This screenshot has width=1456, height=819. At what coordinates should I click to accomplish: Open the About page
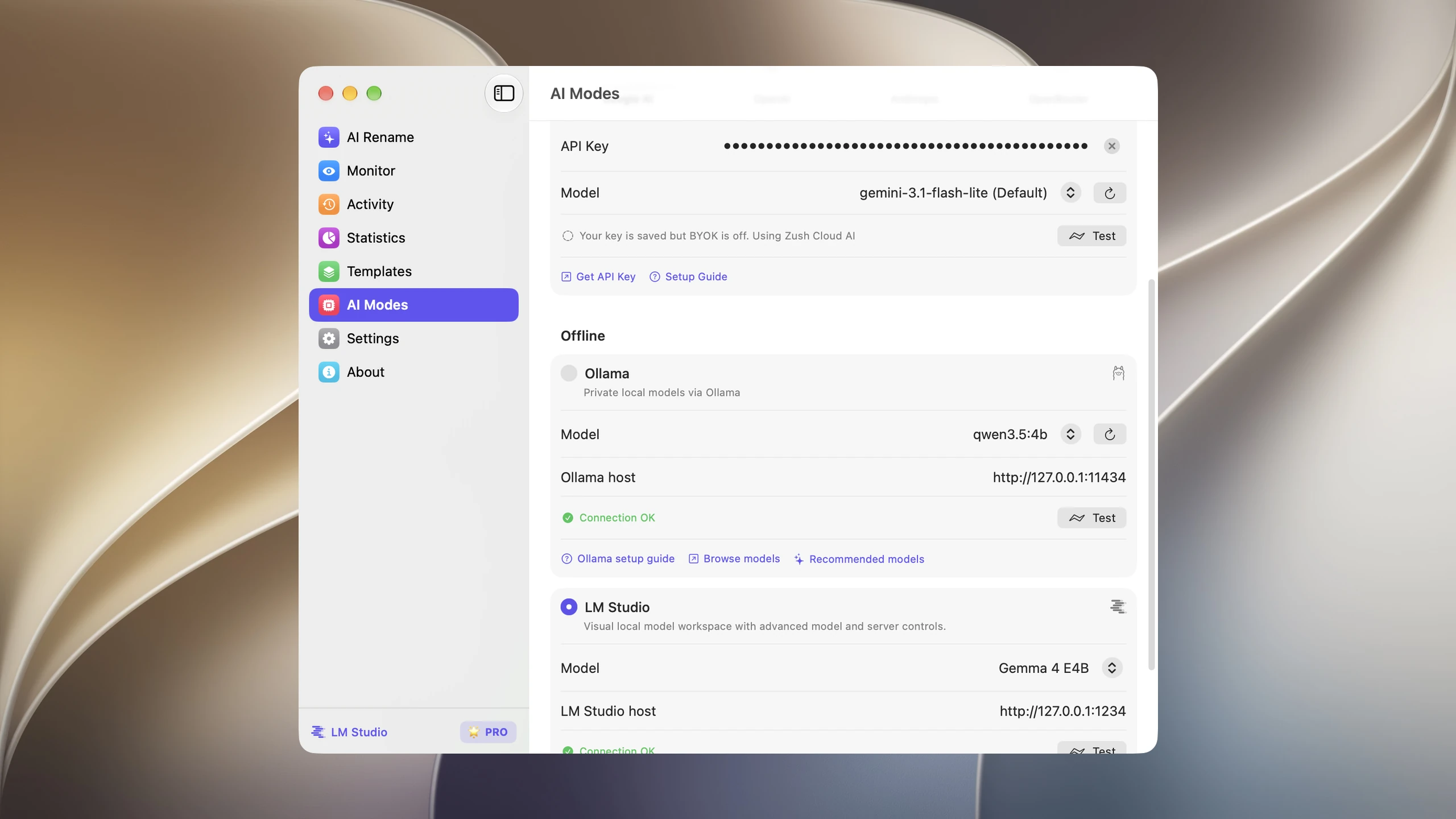pyautogui.click(x=413, y=372)
